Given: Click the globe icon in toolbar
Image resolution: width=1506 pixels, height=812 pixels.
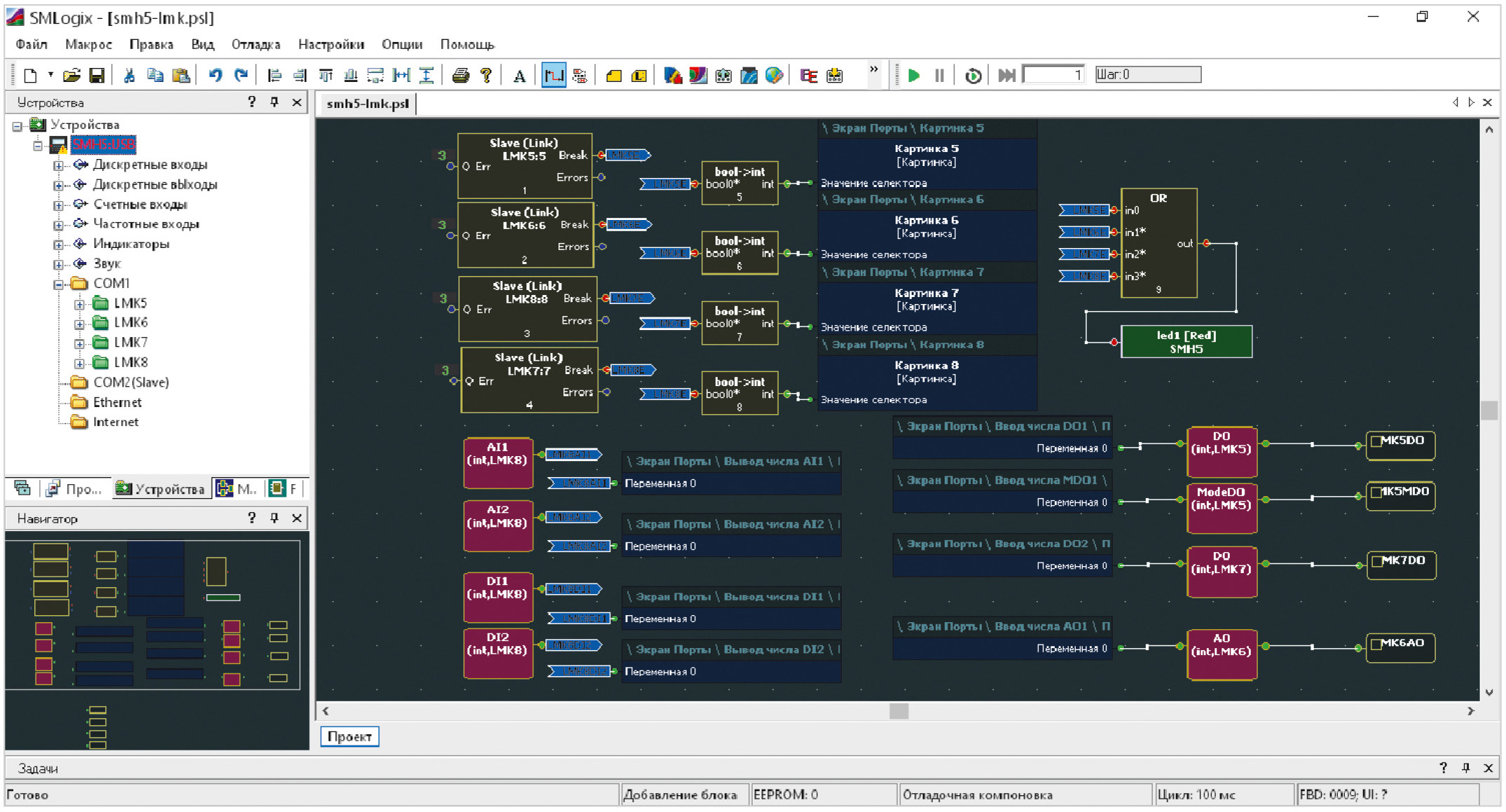Looking at the screenshot, I should 774,75.
